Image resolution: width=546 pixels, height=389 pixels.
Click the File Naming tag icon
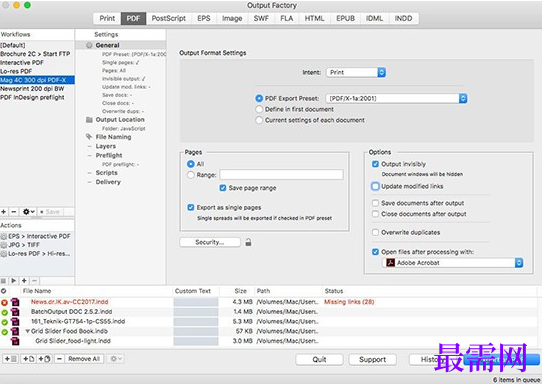[89, 137]
